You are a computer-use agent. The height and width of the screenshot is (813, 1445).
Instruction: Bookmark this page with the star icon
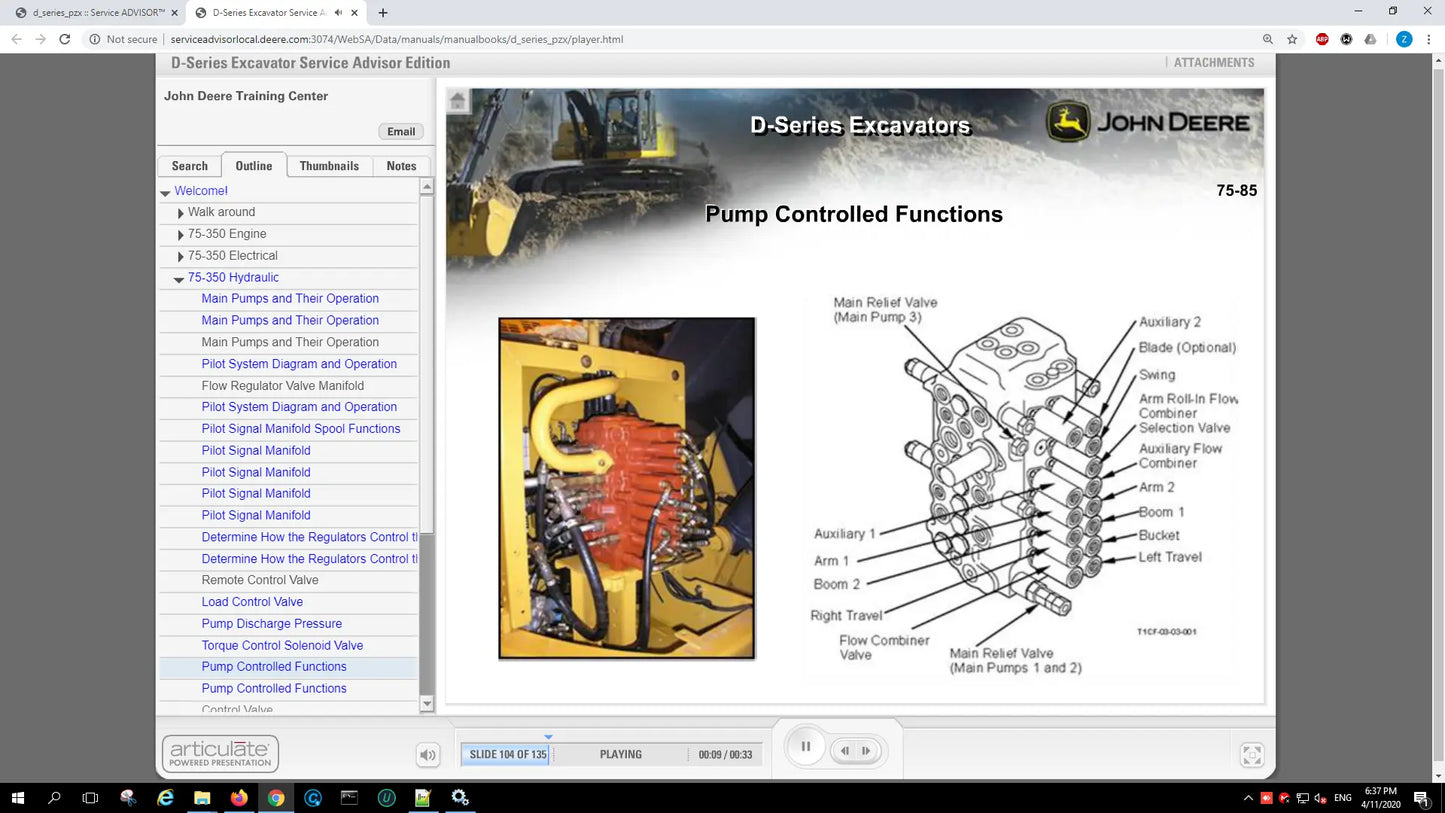pyautogui.click(x=1292, y=39)
